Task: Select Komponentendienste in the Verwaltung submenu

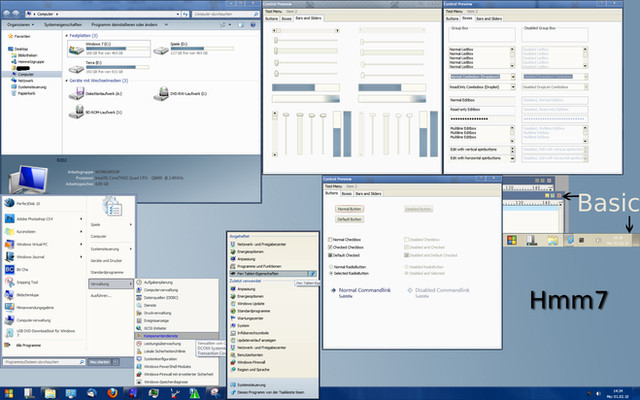Action: [x=176, y=336]
